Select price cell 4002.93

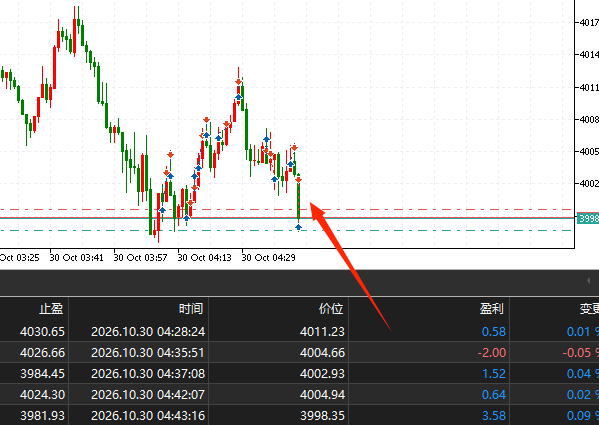pos(322,373)
